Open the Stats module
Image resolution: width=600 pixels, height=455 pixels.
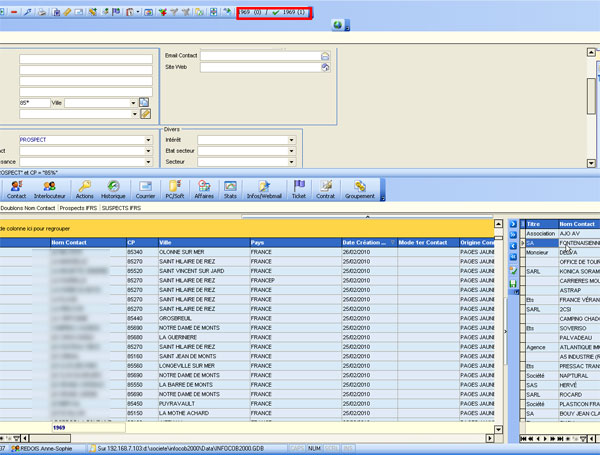click(x=230, y=189)
